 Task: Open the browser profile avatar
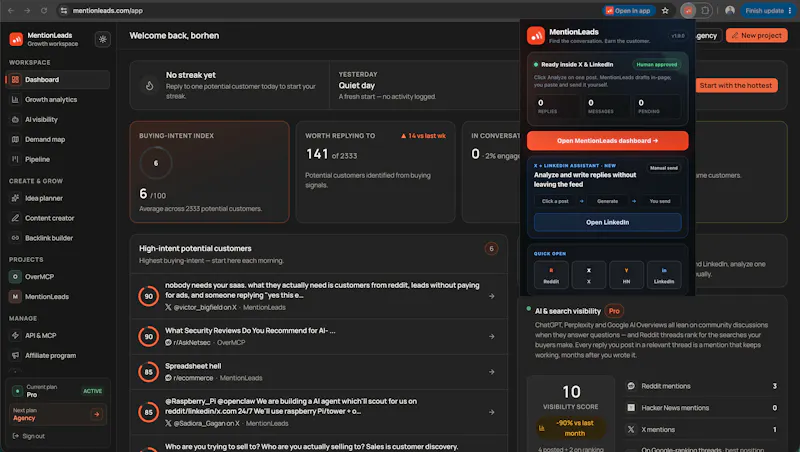pyautogui.click(x=730, y=11)
